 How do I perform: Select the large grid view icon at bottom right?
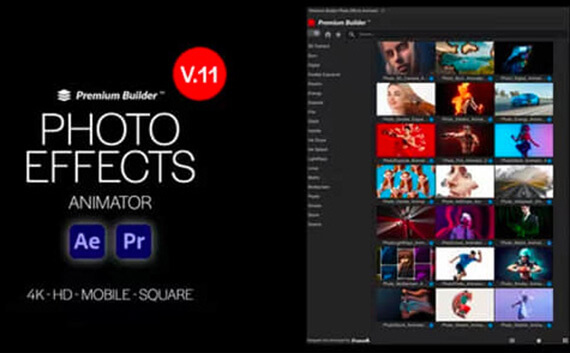tap(565, 341)
